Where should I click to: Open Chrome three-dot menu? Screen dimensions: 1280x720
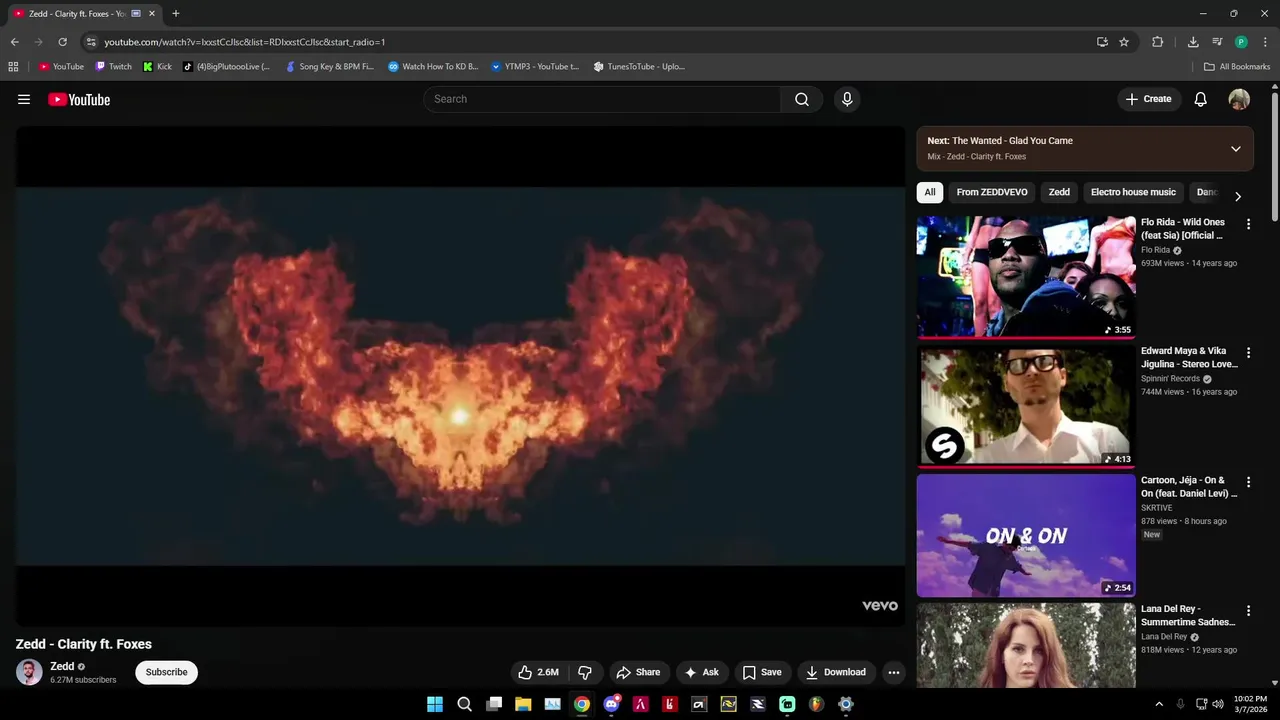[x=1265, y=42]
